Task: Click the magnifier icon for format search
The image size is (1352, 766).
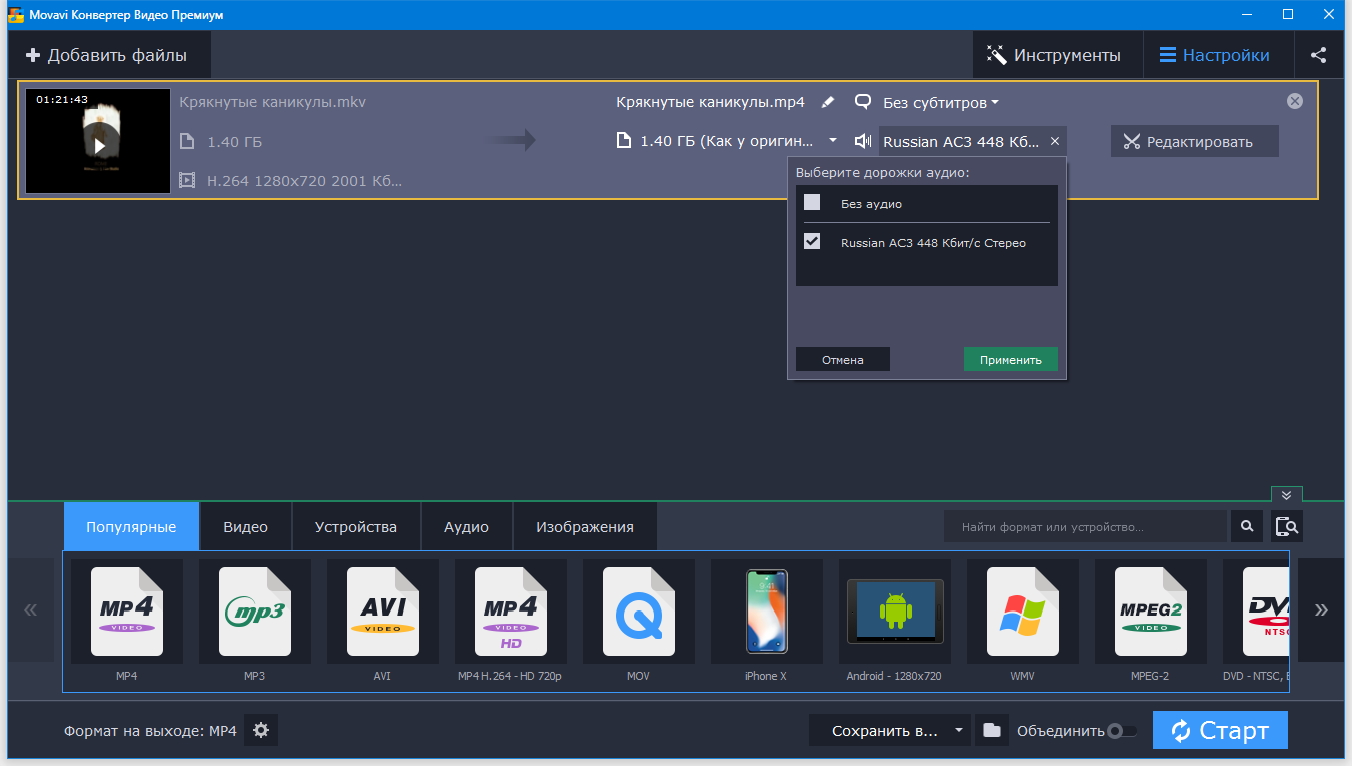Action: pyautogui.click(x=1247, y=526)
